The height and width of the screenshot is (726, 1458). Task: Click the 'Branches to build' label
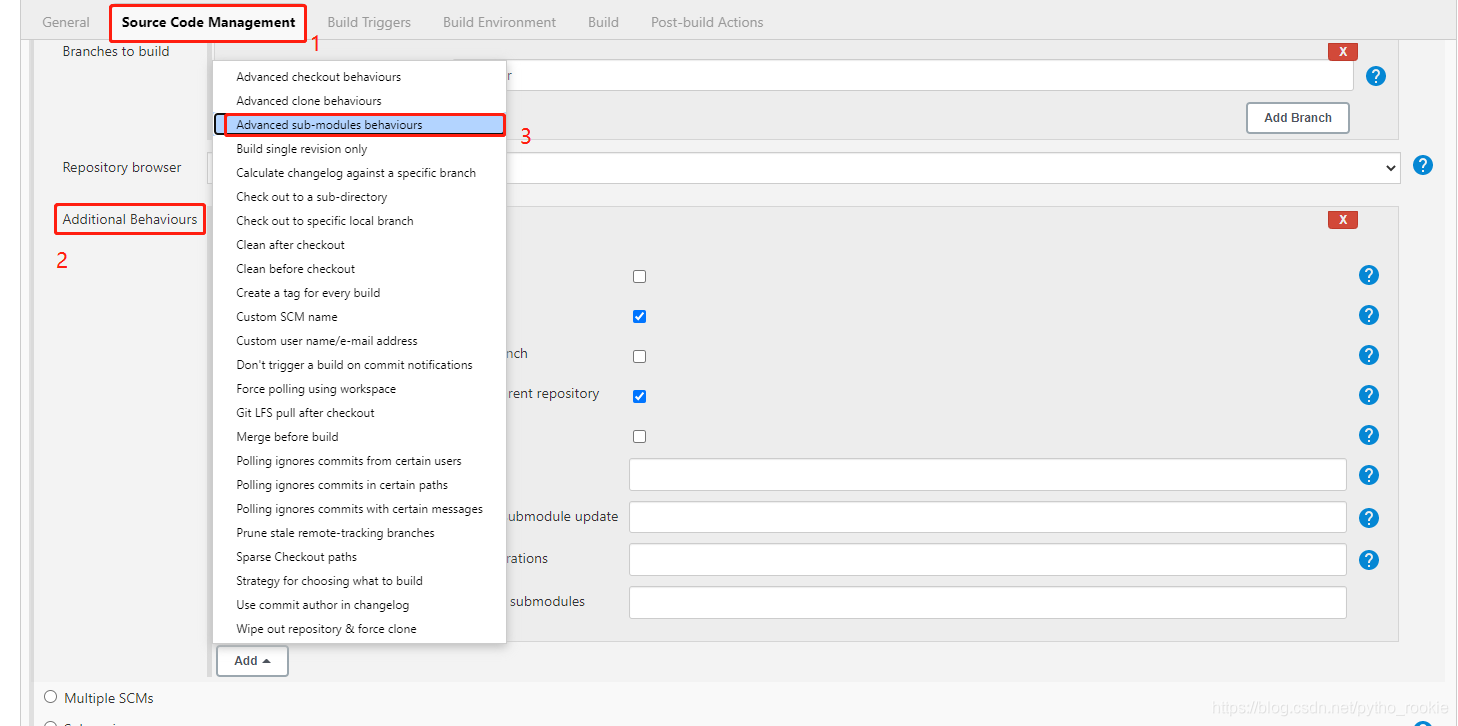116,51
